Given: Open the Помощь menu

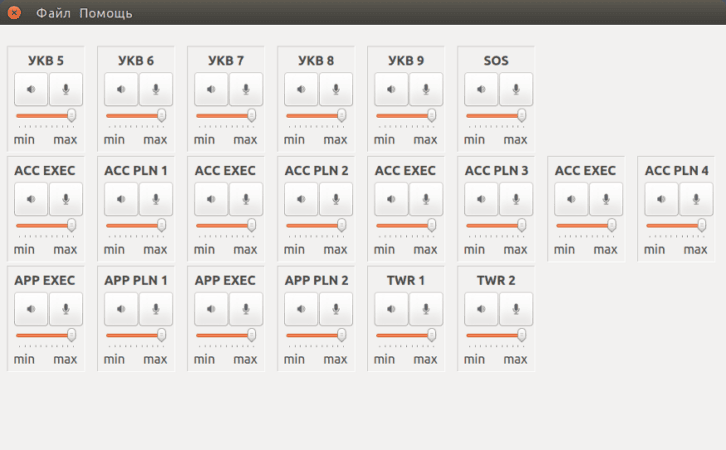Looking at the screenshot, I should [x=106, y=13].
